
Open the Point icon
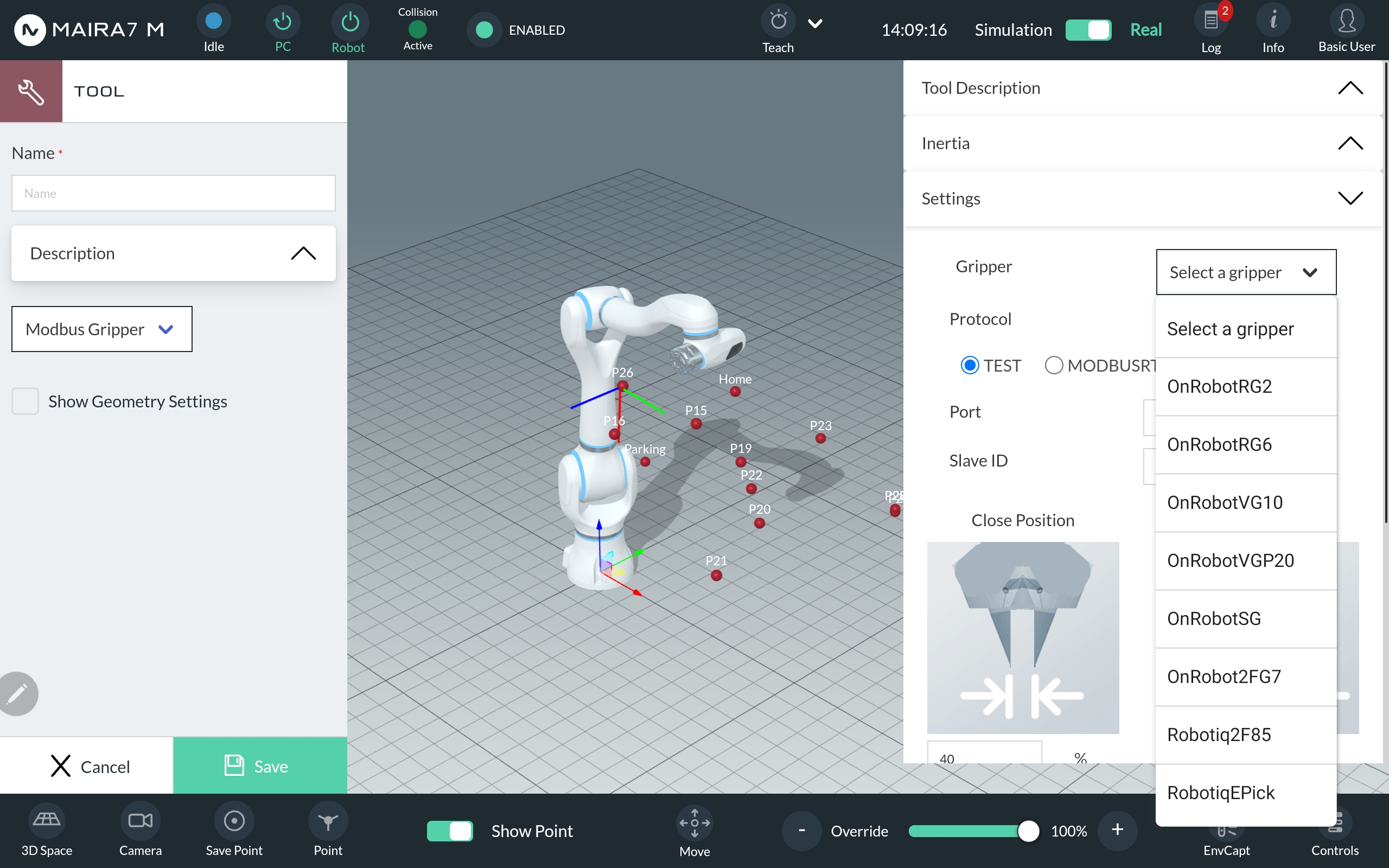pyautogui.click(x=328, y=821)
